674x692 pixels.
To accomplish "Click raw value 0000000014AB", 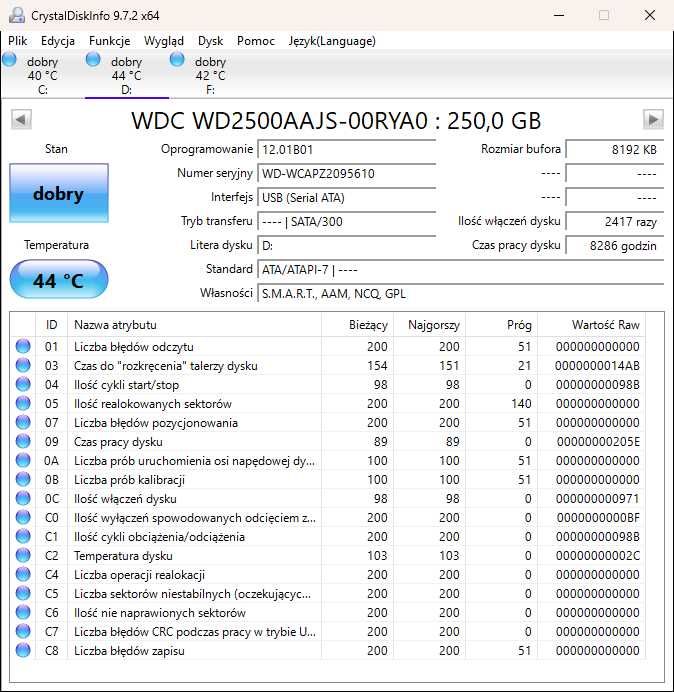I will point(597,365).
